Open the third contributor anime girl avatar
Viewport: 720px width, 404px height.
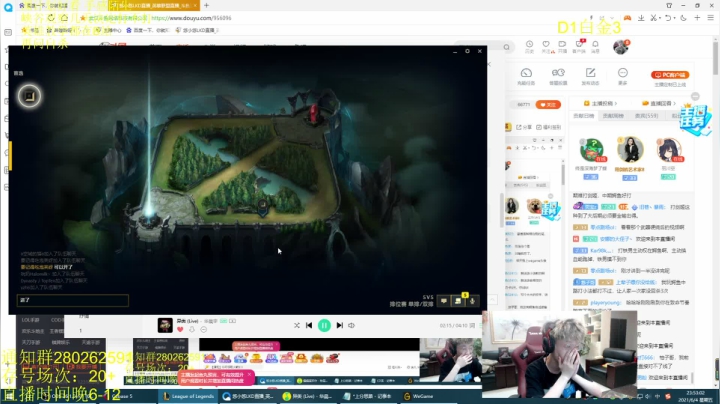(669, 149)
